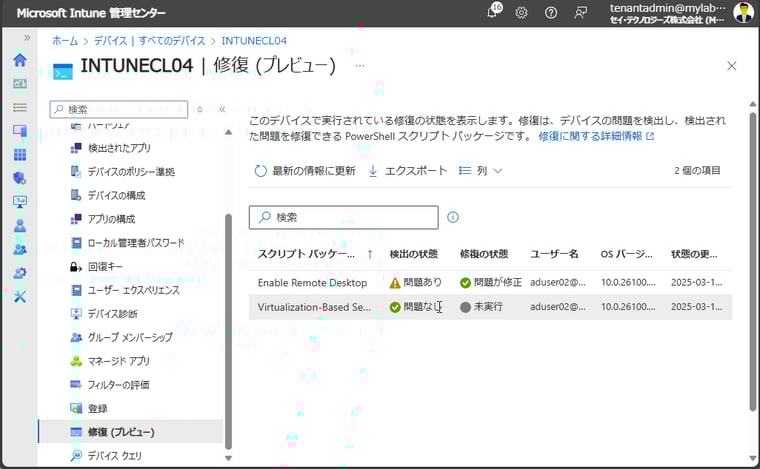
Task: Open the notifications bell icon
Action: click(493, 12)
